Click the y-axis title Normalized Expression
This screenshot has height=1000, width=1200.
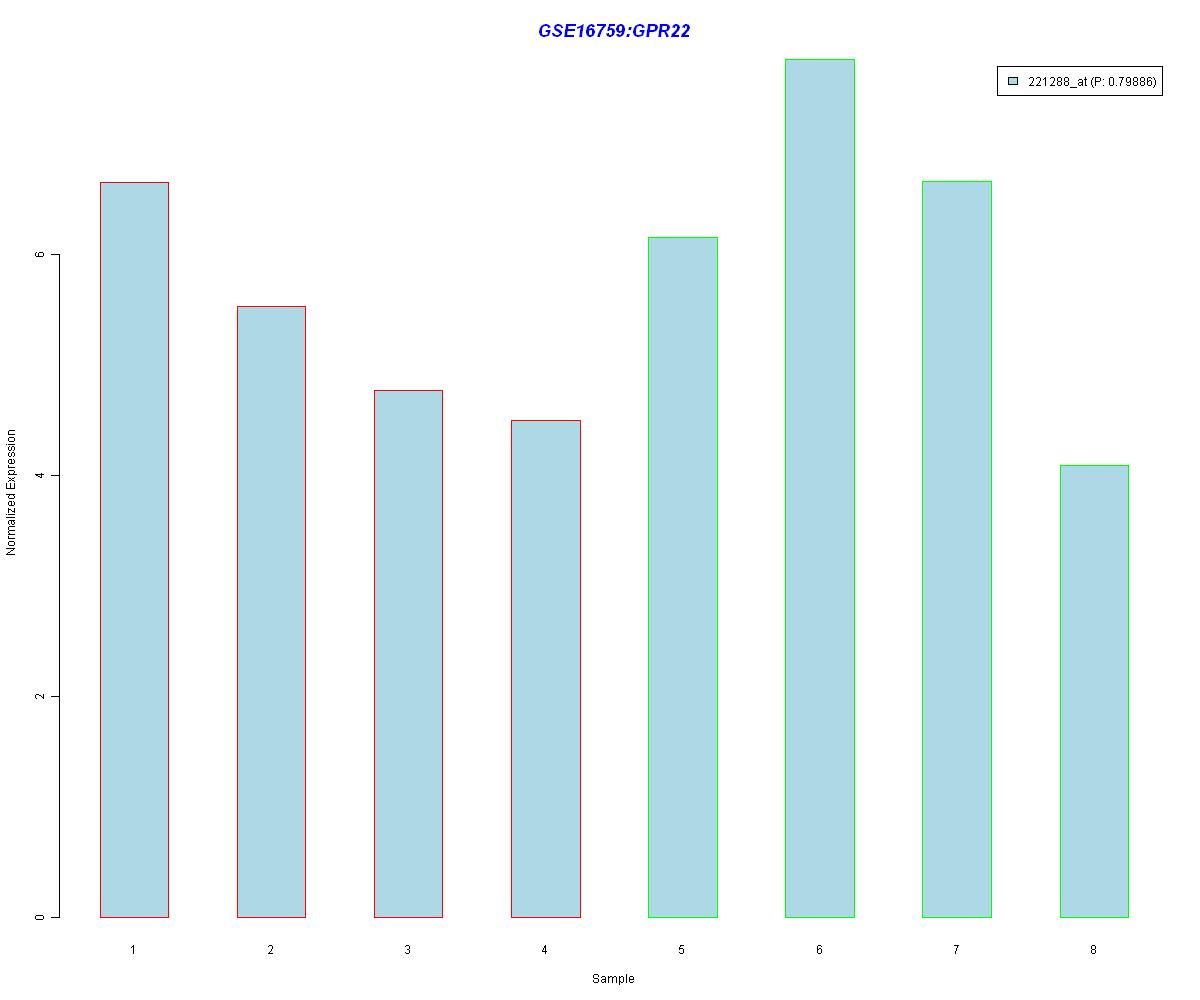pos(12,492)
